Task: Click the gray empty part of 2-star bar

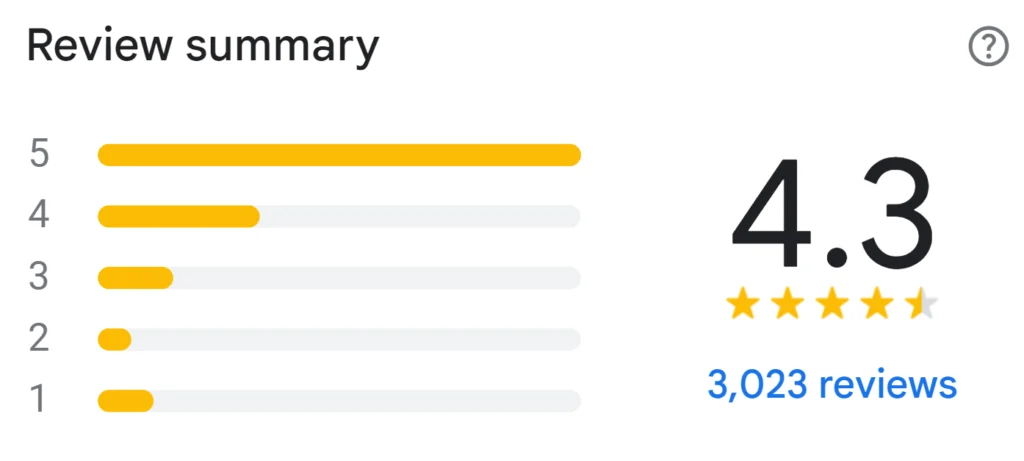Action: [x=355, y=340]
